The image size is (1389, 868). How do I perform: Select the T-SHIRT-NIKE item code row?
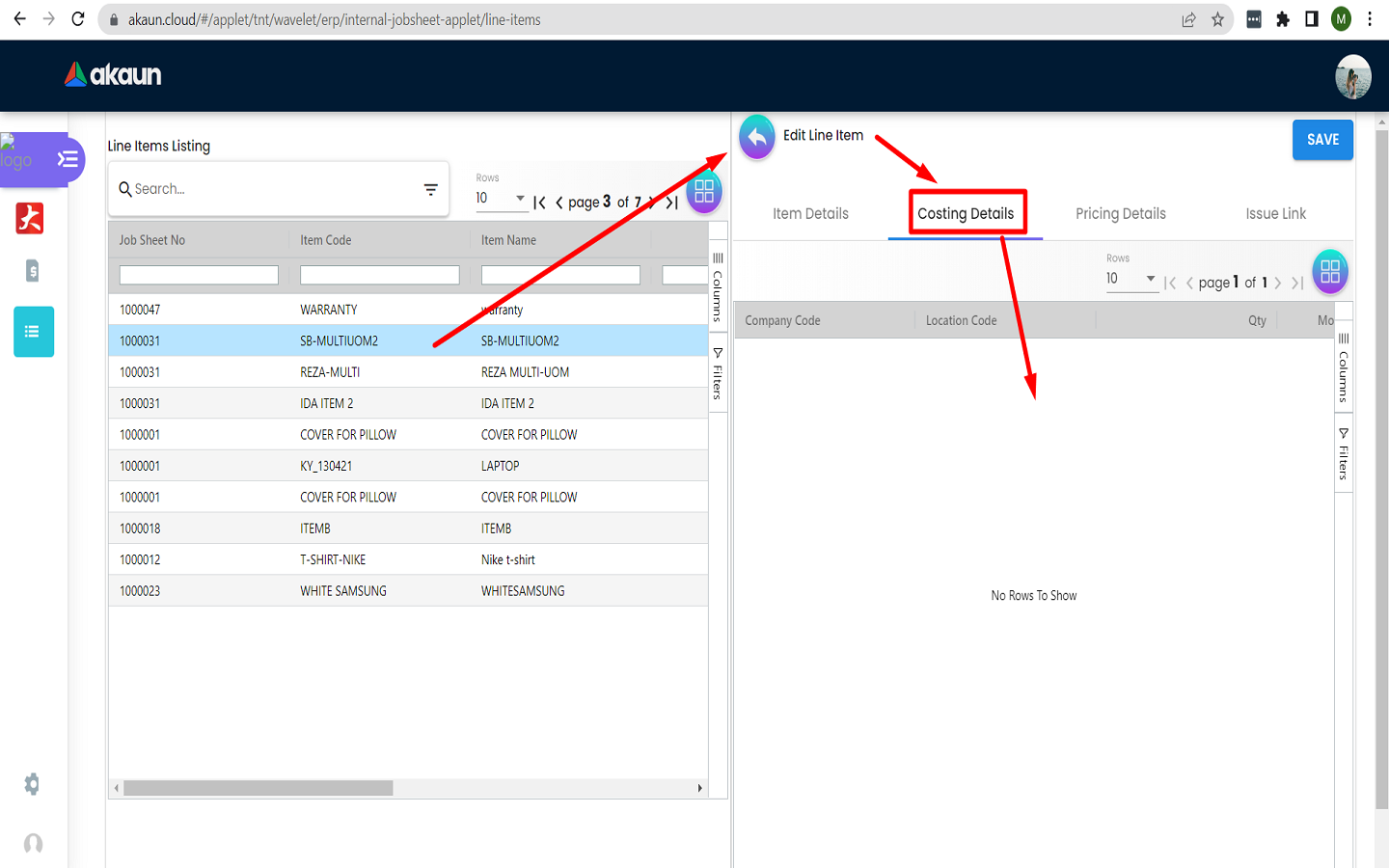[408, 559]
